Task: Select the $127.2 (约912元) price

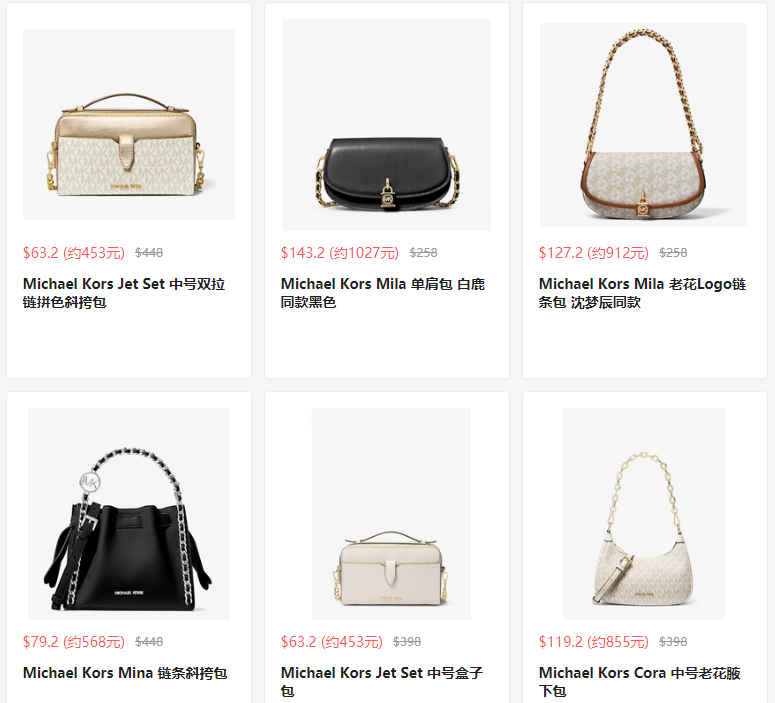Action: tap(594, 253)
